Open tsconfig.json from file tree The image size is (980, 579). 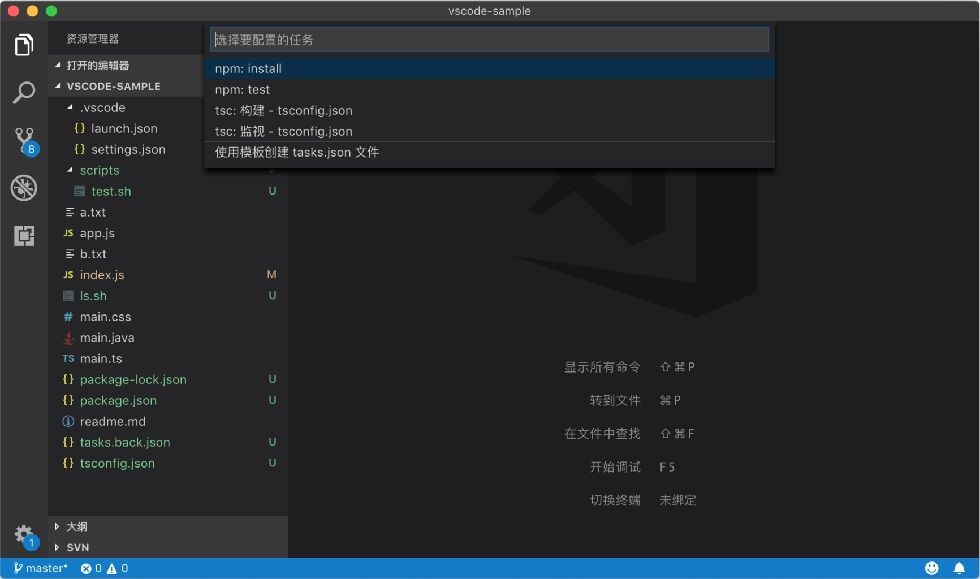point(117,463)
